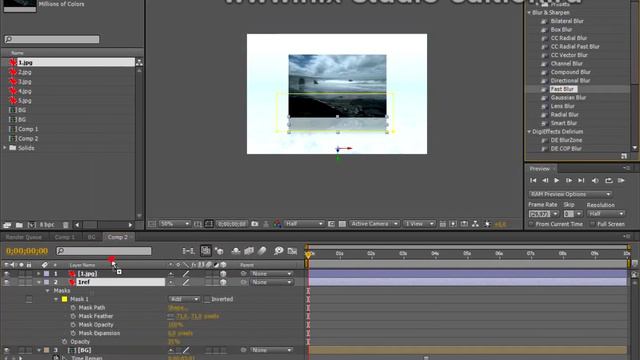Switch to Comp 1 timeline tab
The image size is (640, 360).
(65, 237)
